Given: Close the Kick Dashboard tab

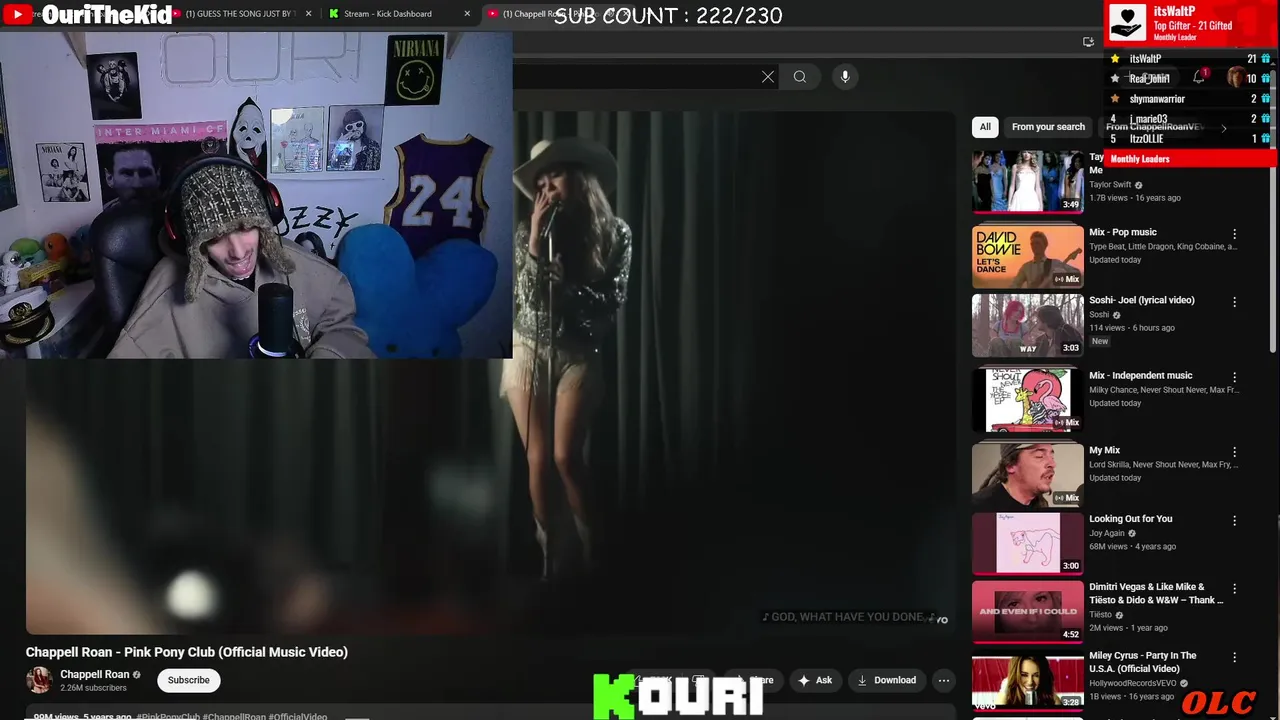Looking at the screenshot, I should pyautogui.click(x=467, y=14).
